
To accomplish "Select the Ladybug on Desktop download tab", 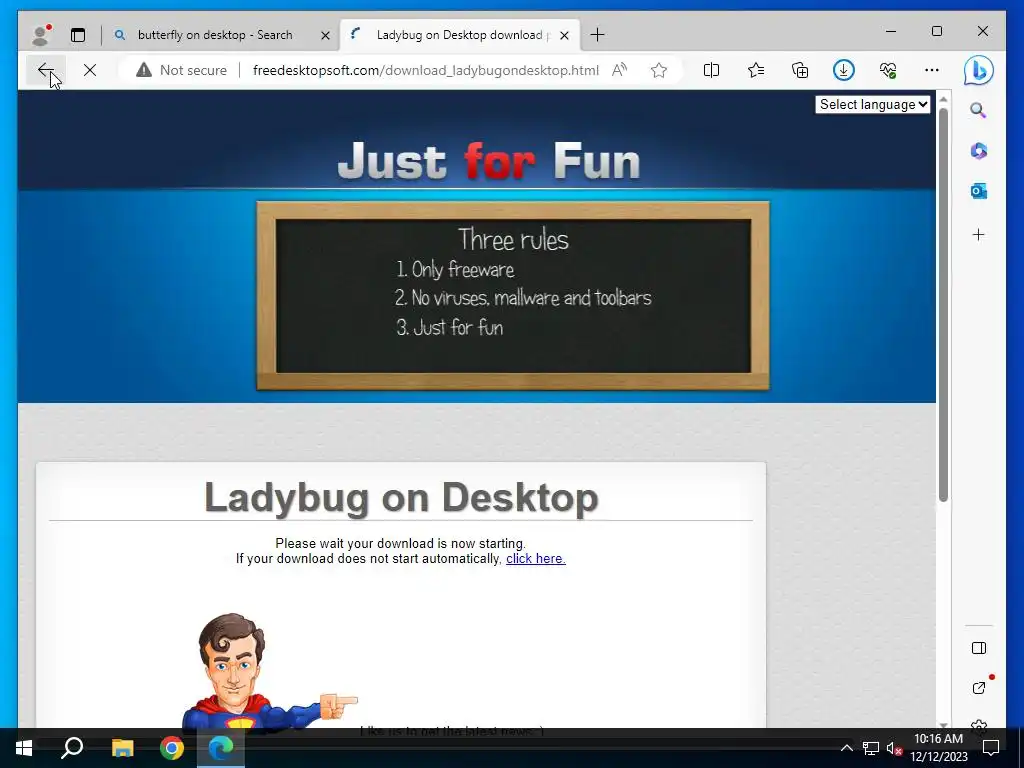I will [459, 35].
